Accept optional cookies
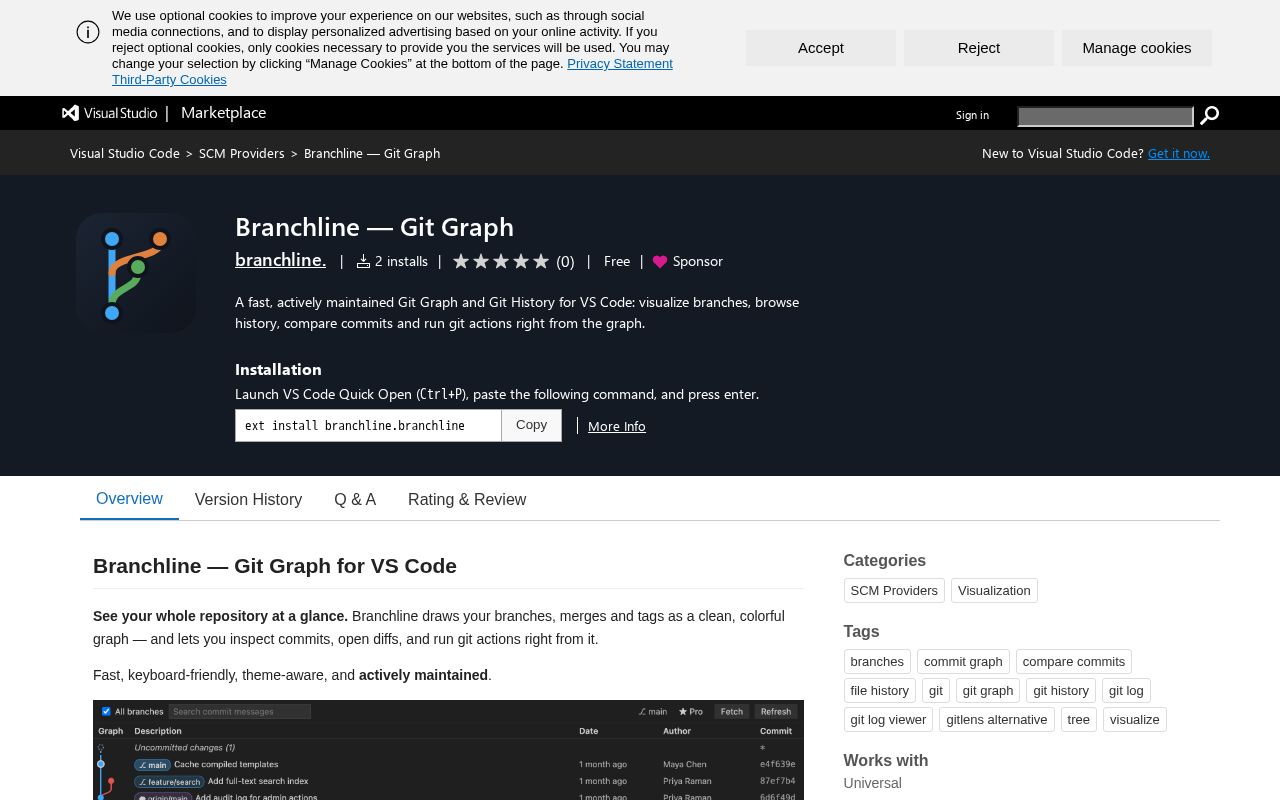The height and width of the screenshot is (800, 1280). point(821,48)
